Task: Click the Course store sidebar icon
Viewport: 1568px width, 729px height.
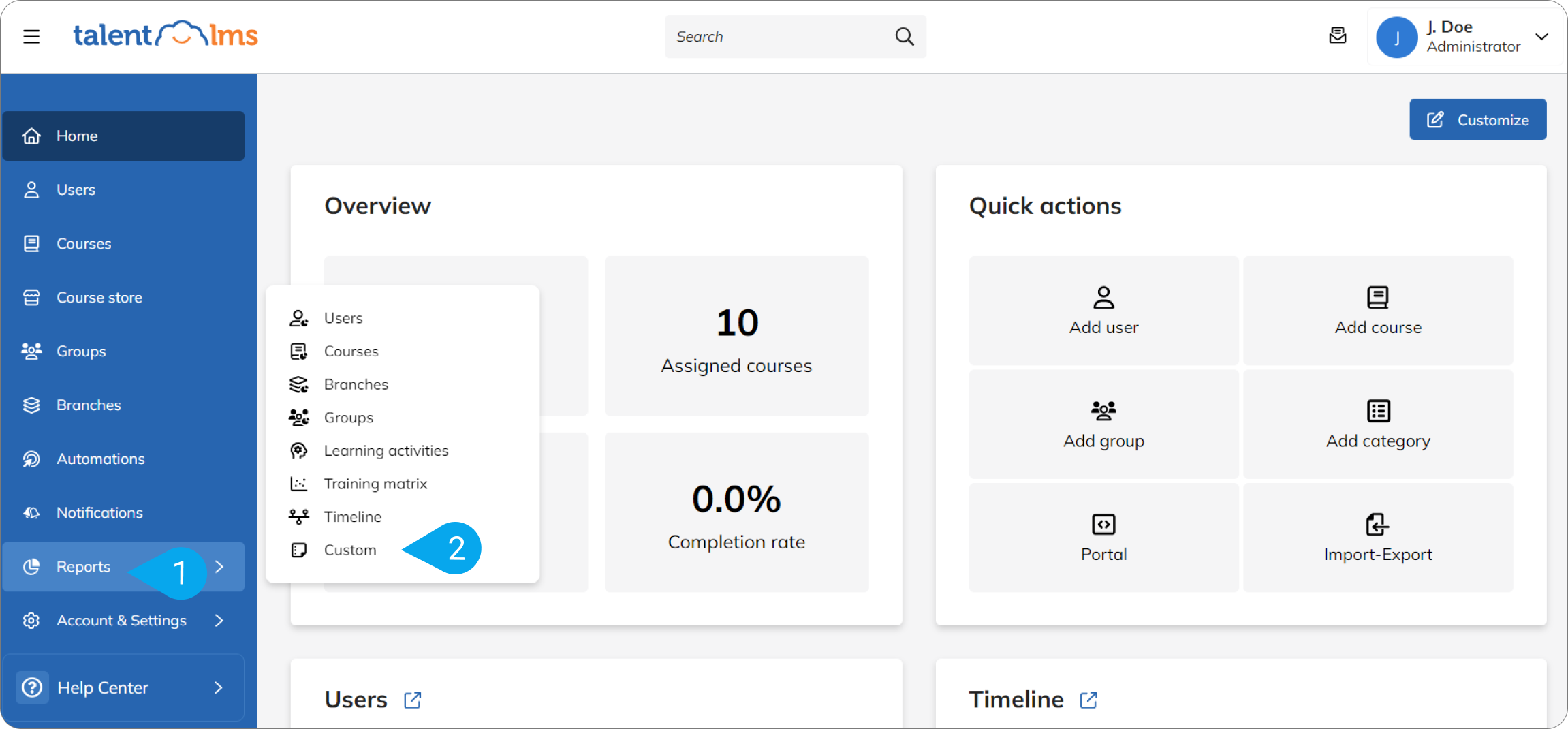Action: click(x=31, y=298)
